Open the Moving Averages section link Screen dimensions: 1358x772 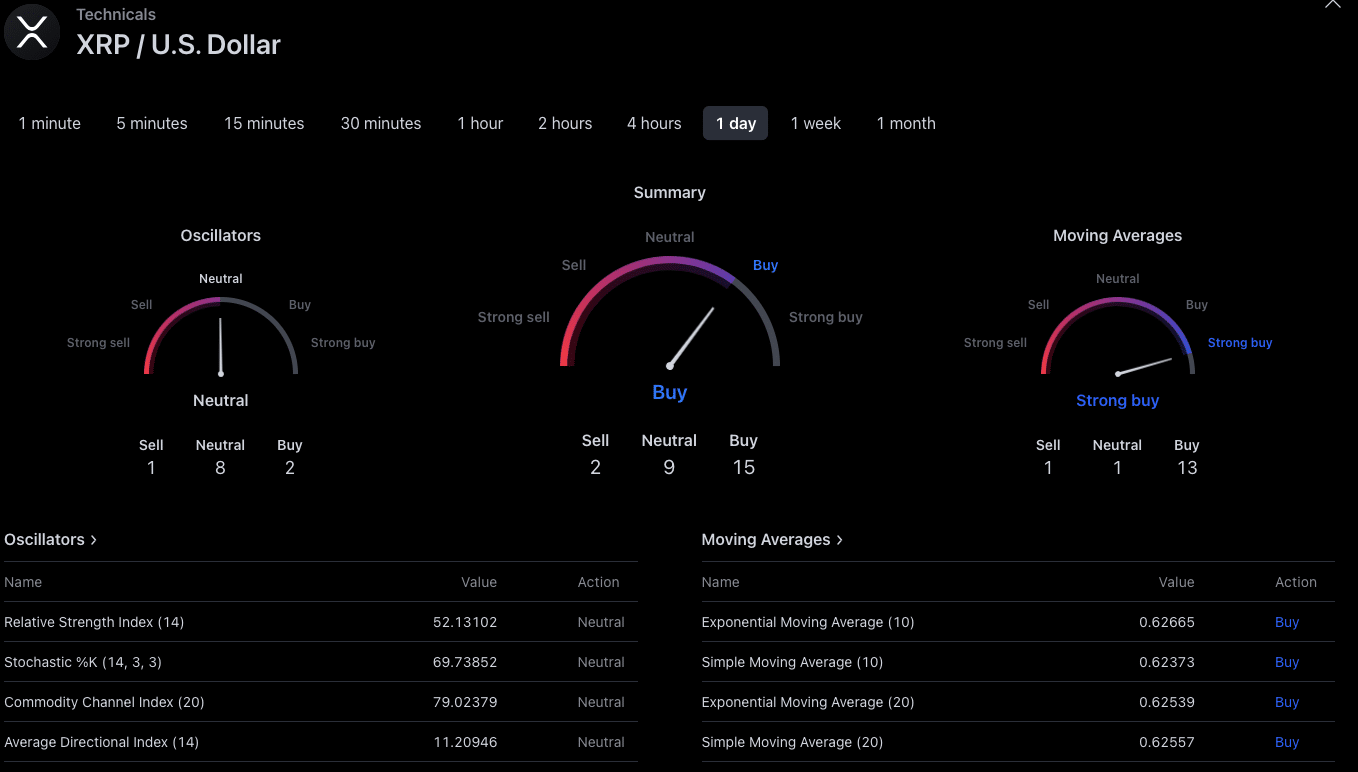(x=772, y=539)
